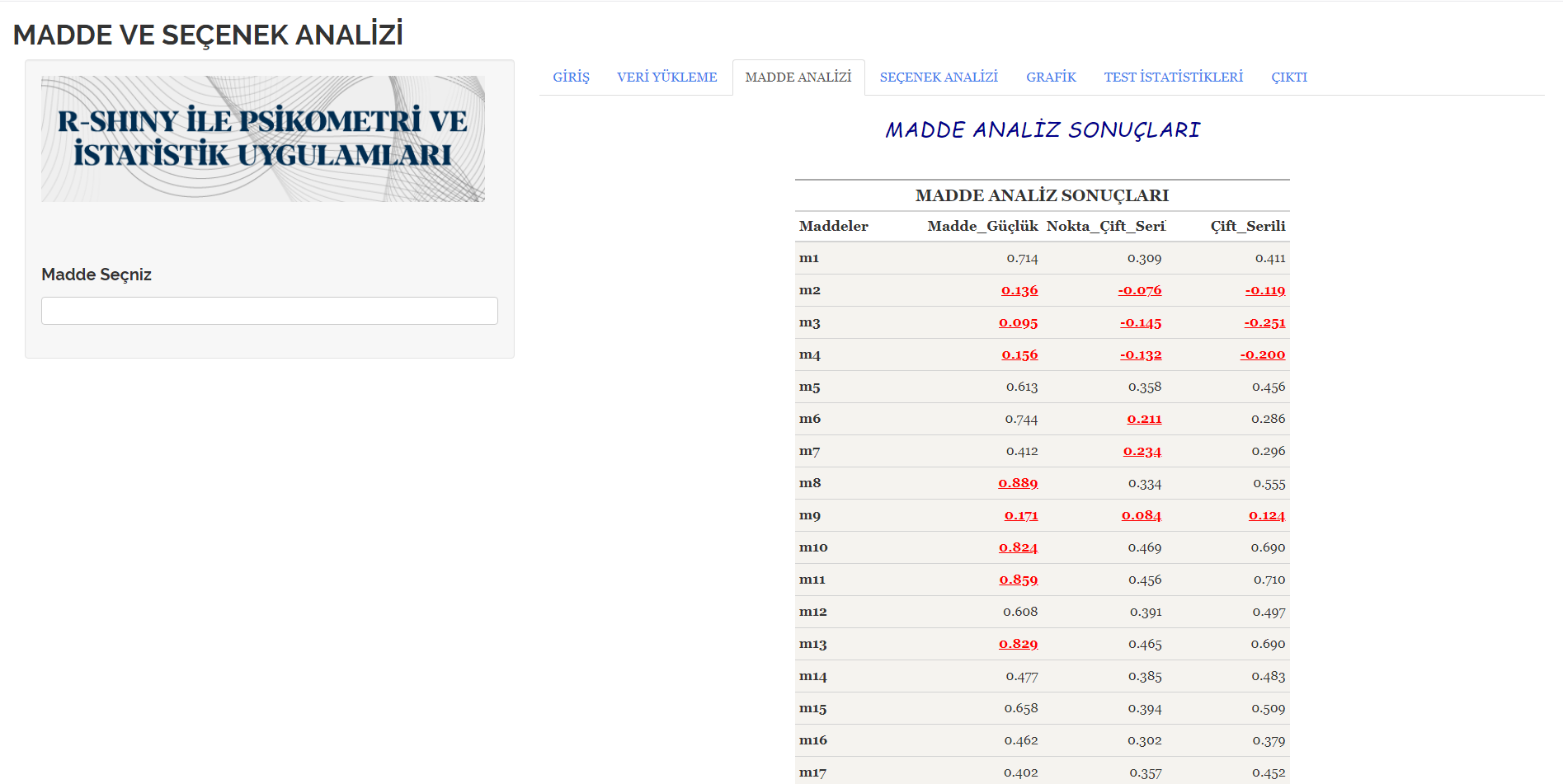Click the m10 difficulty value 0.824
The image size is (1563, 784).
tap(1018, 547)
